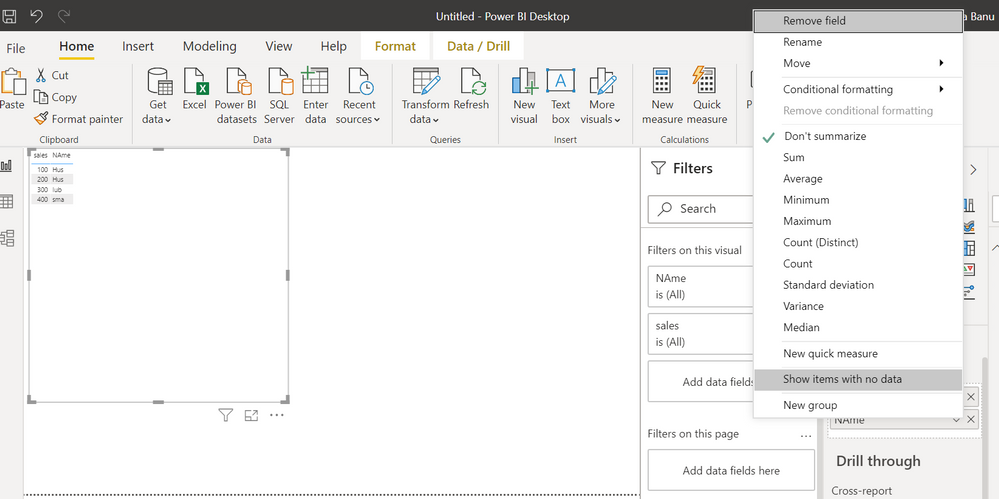999x499 pixels.
Task: Pick Count from the summarization list
Action: coord(858,264)
